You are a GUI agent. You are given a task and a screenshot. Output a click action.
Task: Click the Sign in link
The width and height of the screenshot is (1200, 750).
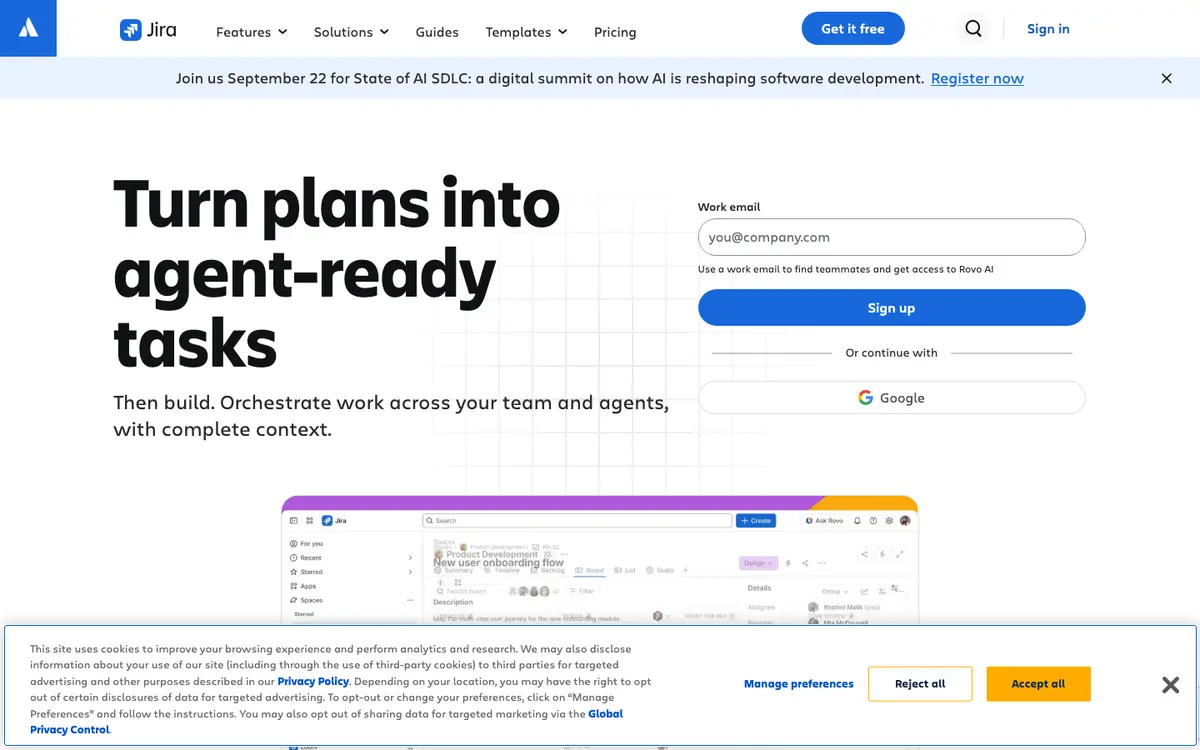click(1048, 29)
